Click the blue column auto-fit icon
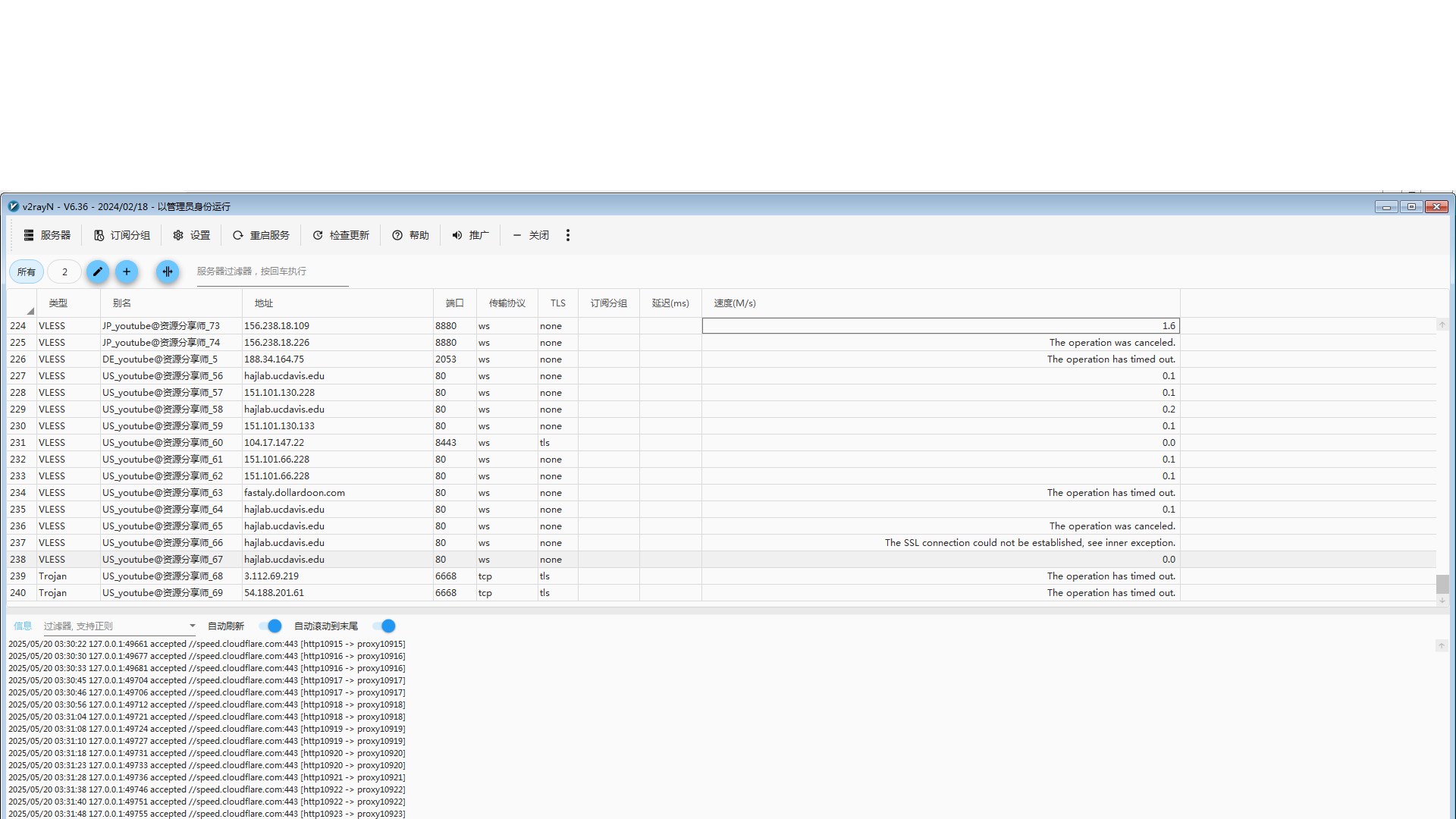The height and width of the screenshot is (819, 1456). (x=168, y=271)
